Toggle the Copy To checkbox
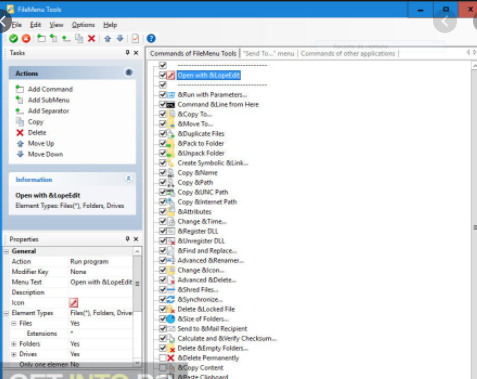 (x=163, y=114)
